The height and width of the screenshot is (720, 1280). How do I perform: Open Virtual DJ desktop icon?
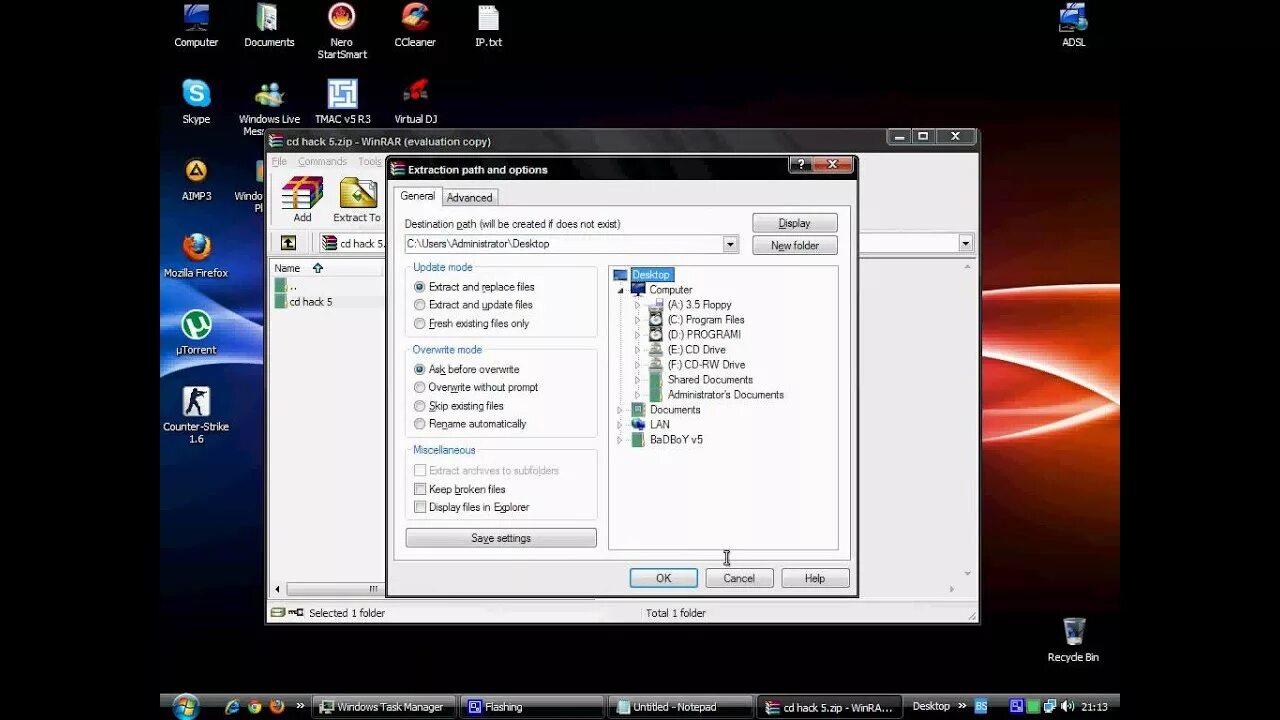[415, 101]
